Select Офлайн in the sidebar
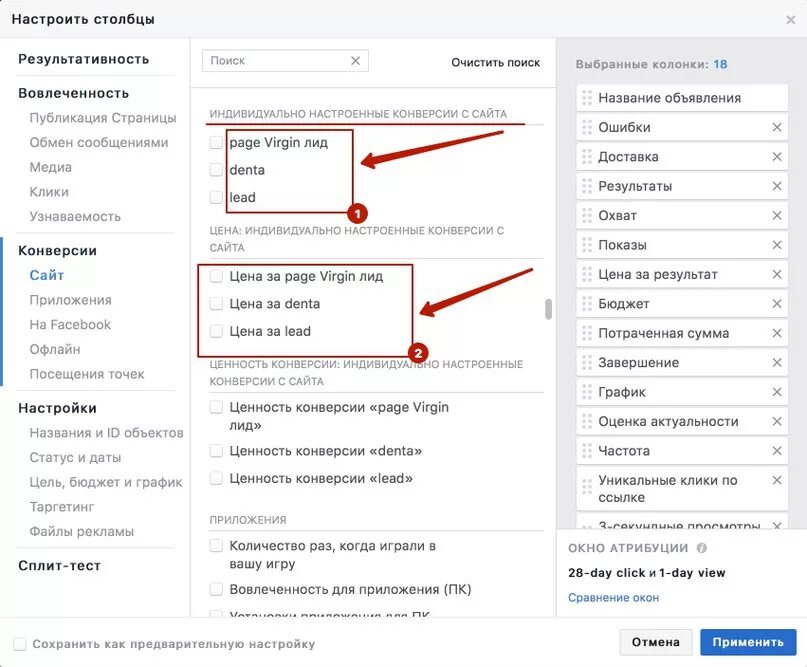This screenshot has height=667, width=807. point(55,349)
